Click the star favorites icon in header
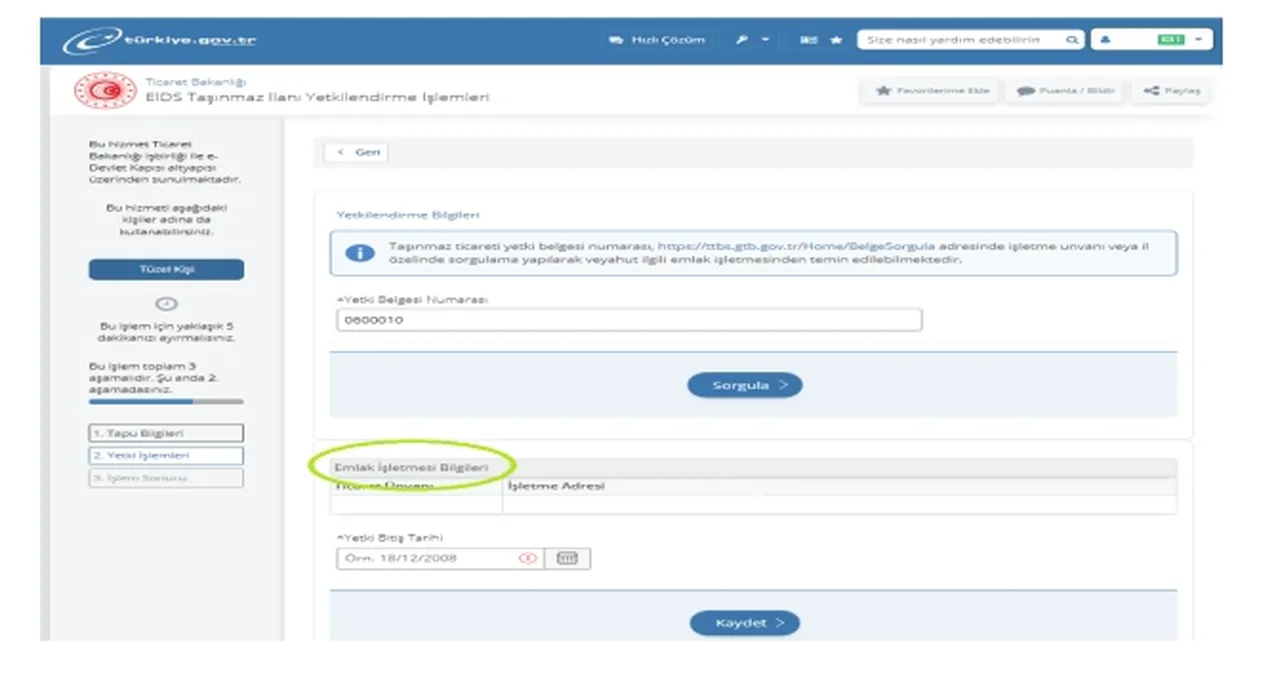This screenshot has height=681, width=1280. [836, 40]
